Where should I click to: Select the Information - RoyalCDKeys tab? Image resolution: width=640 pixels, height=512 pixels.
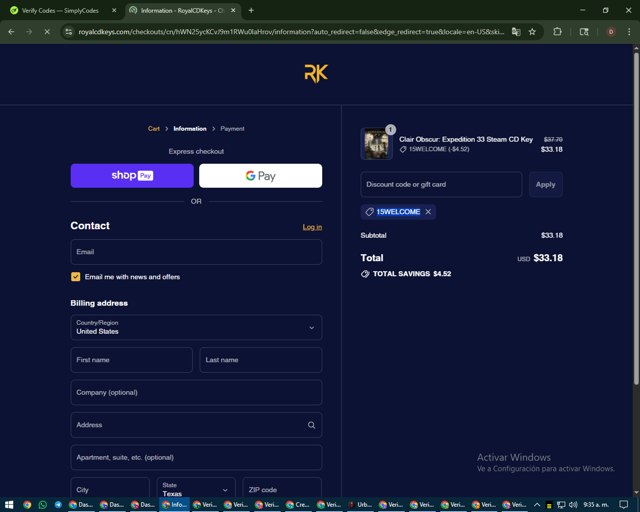click(x=182, y=10)
